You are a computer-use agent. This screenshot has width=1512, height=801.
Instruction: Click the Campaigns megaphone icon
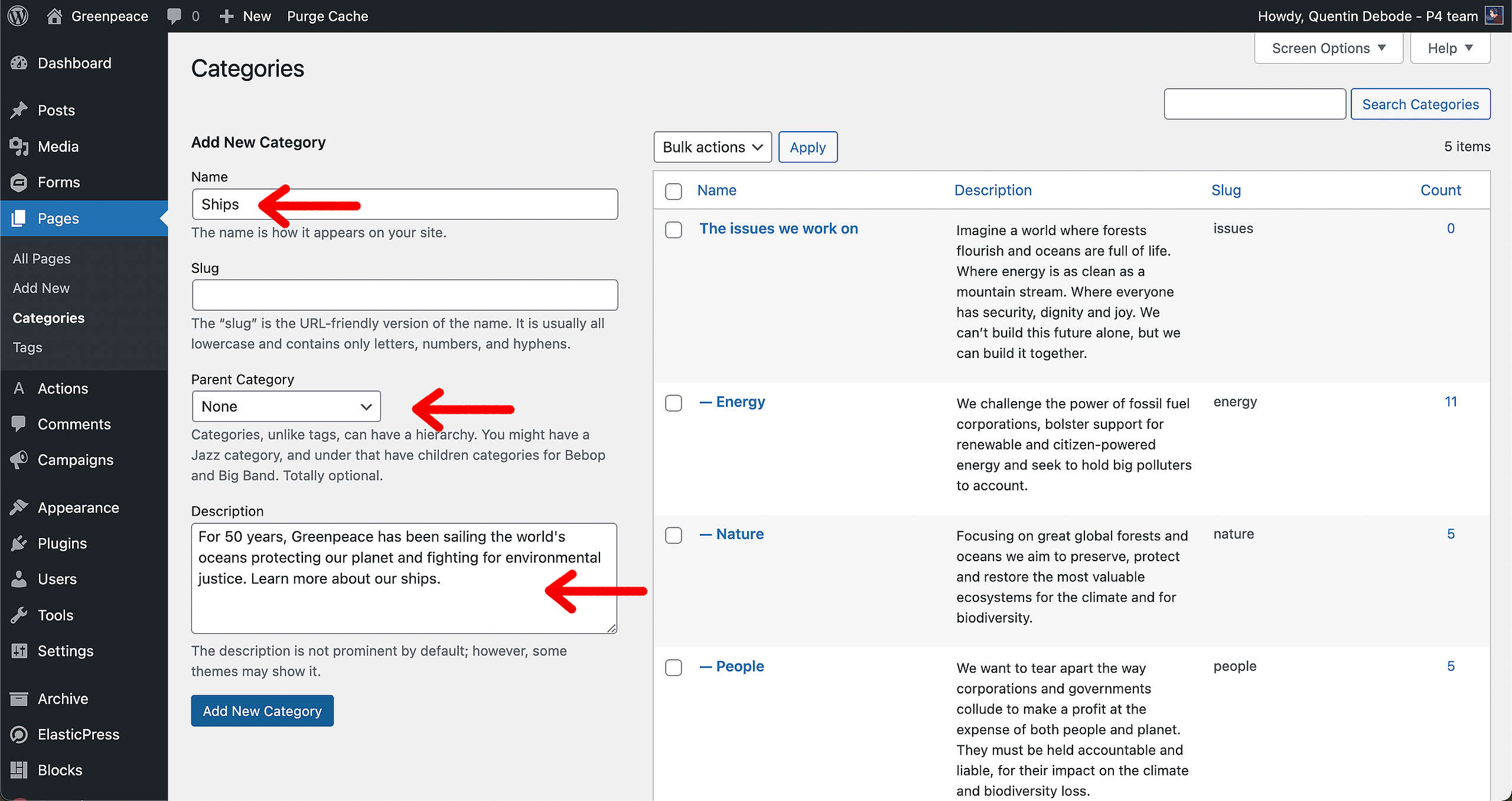click(x=19, y=460)
